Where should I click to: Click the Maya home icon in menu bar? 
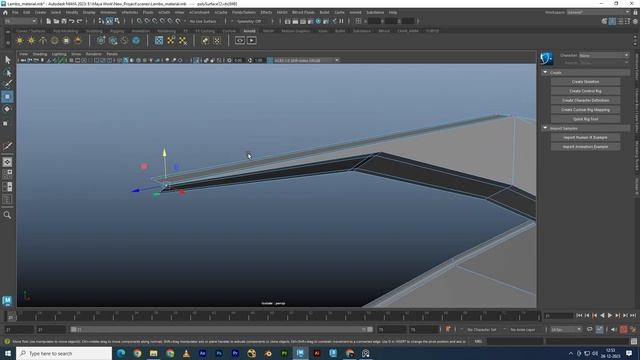[5, 12]
